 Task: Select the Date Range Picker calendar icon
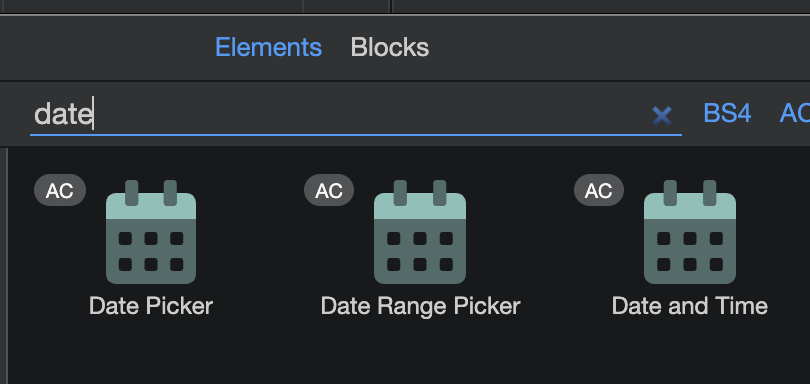point(420,232)
